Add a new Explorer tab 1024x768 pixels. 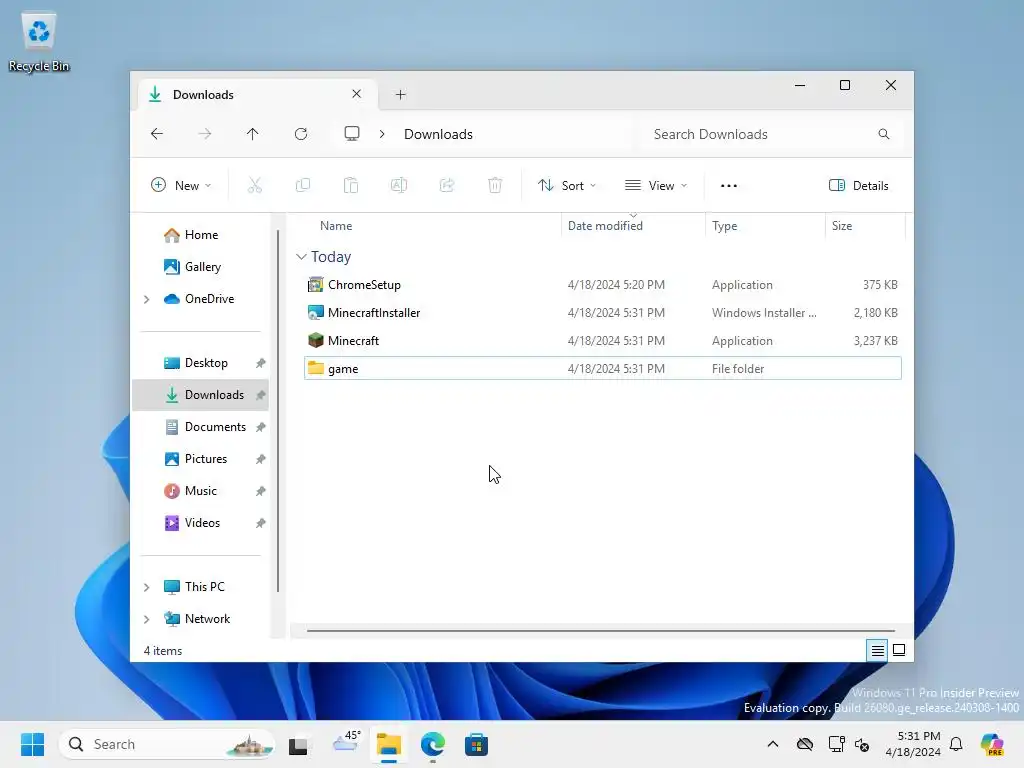401,95
